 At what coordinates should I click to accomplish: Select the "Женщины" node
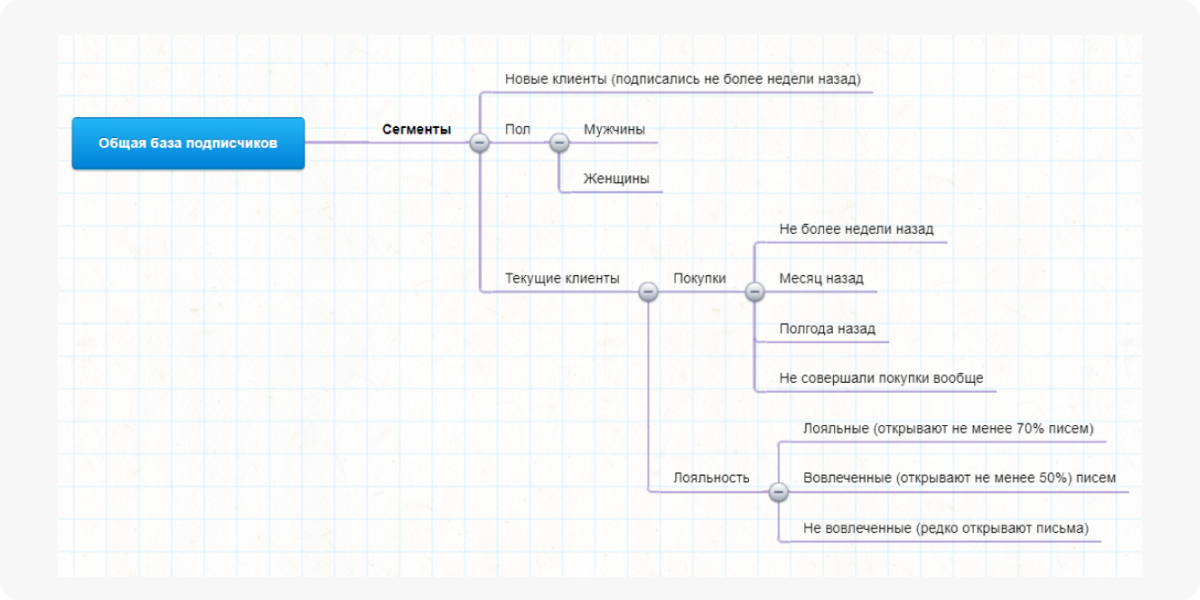click(x=616, y=179)
